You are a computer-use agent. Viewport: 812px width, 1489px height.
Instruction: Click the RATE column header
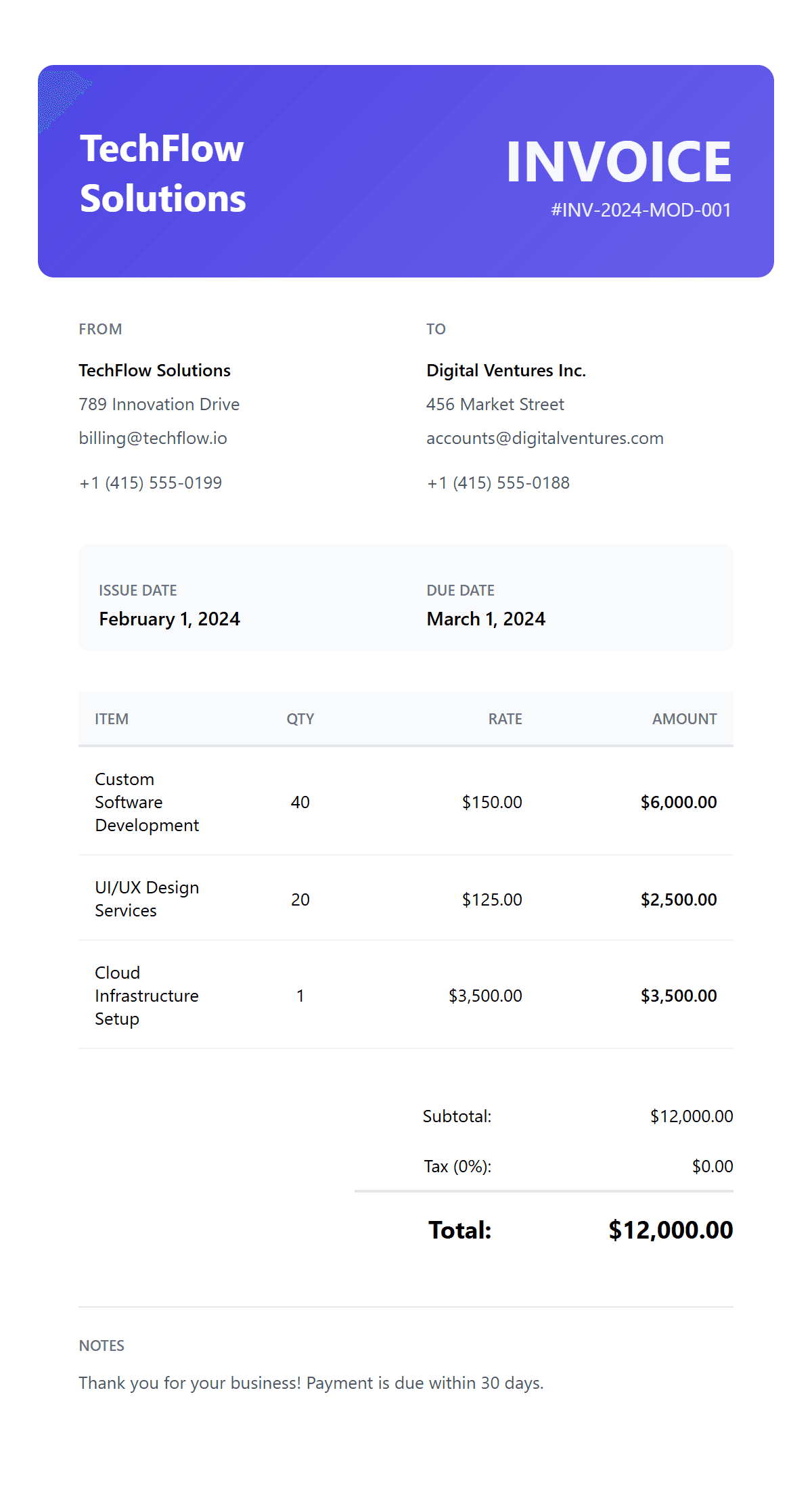tap(505, 719)
